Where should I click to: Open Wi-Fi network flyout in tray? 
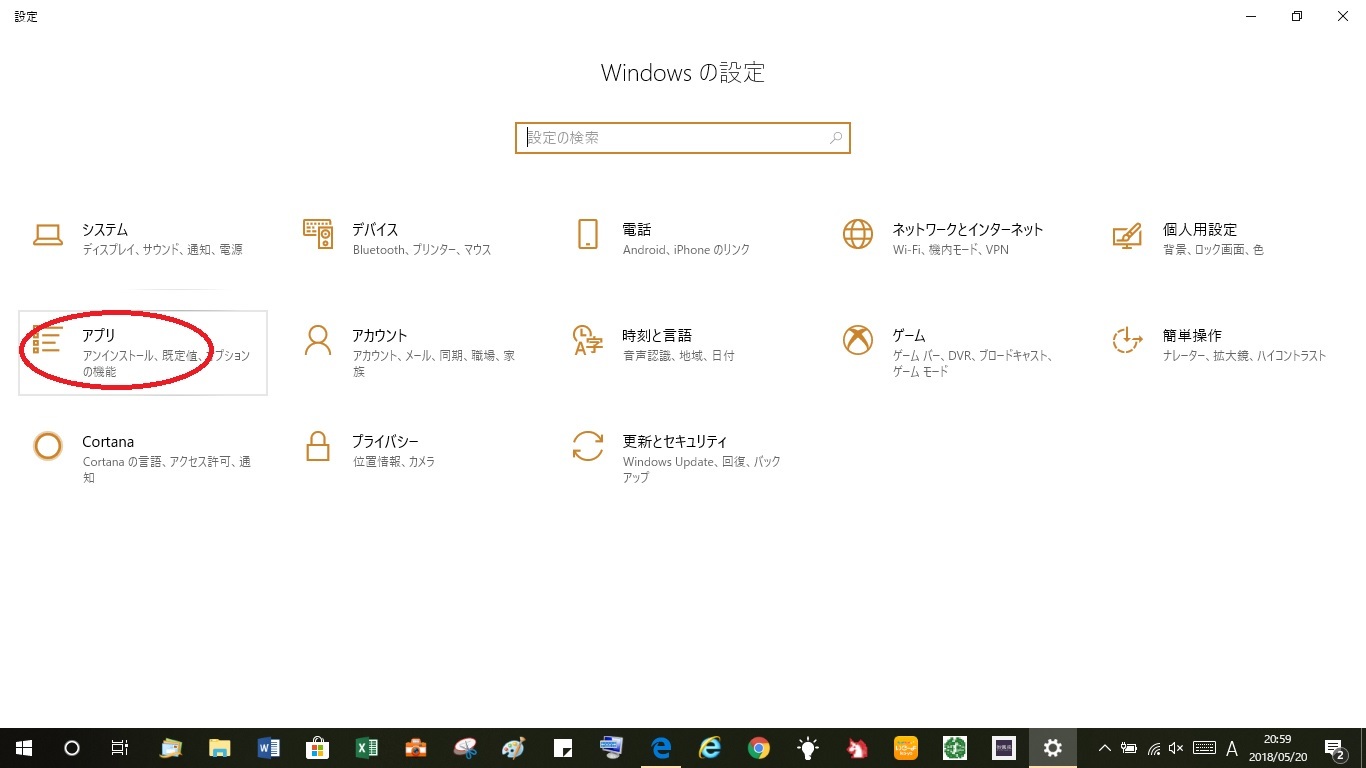[x=1153, y=748]
